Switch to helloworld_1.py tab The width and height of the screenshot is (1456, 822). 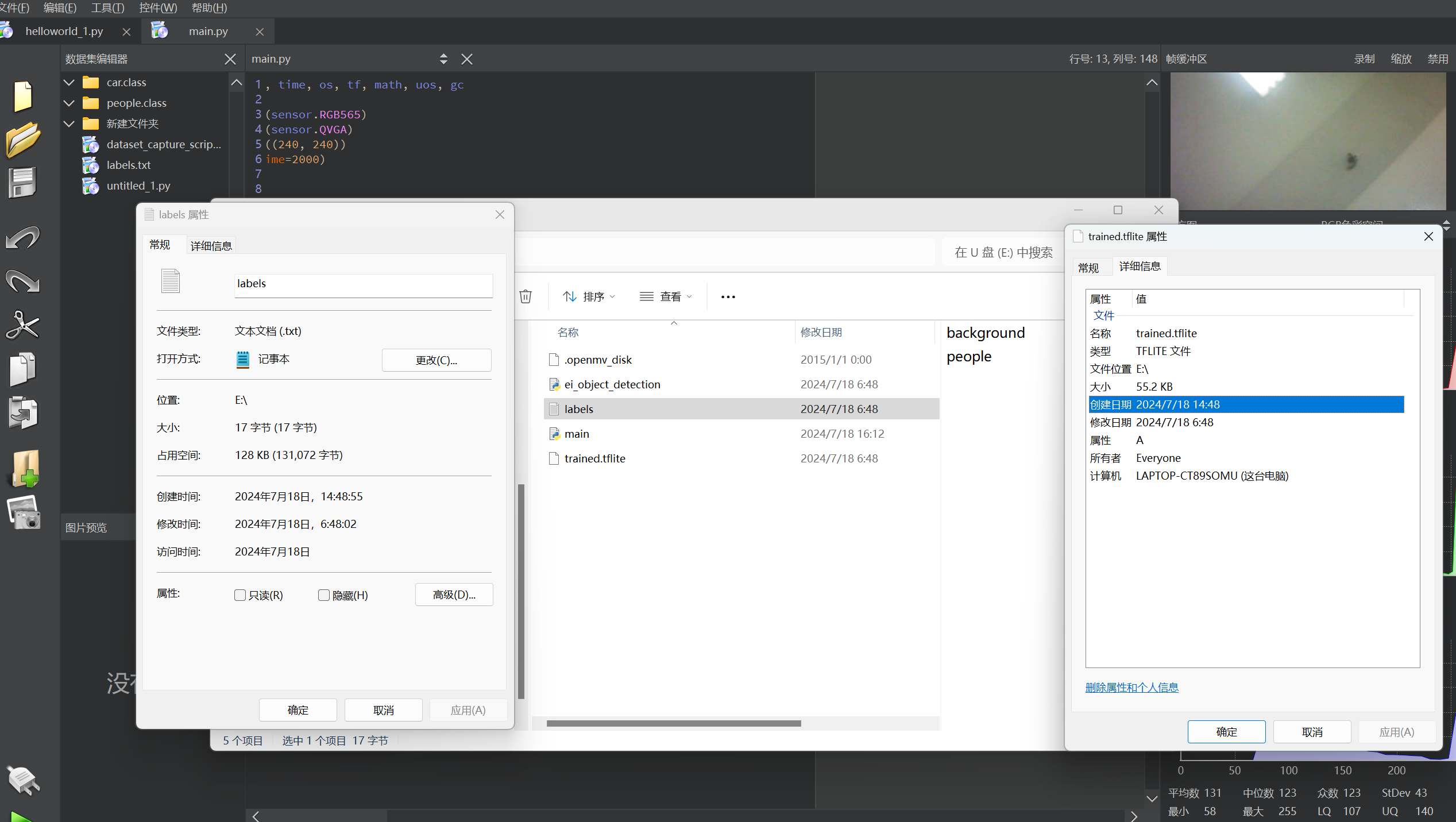pos(64,32)
